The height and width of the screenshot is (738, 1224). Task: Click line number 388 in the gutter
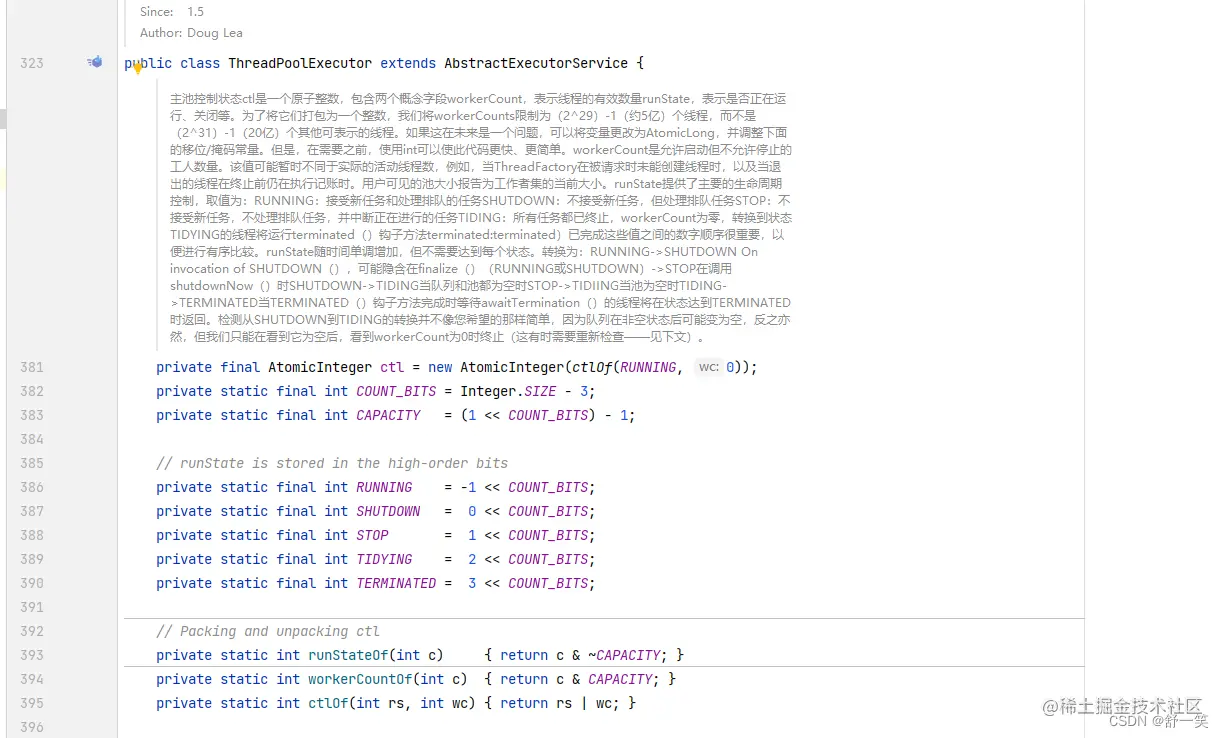[32, 535]
